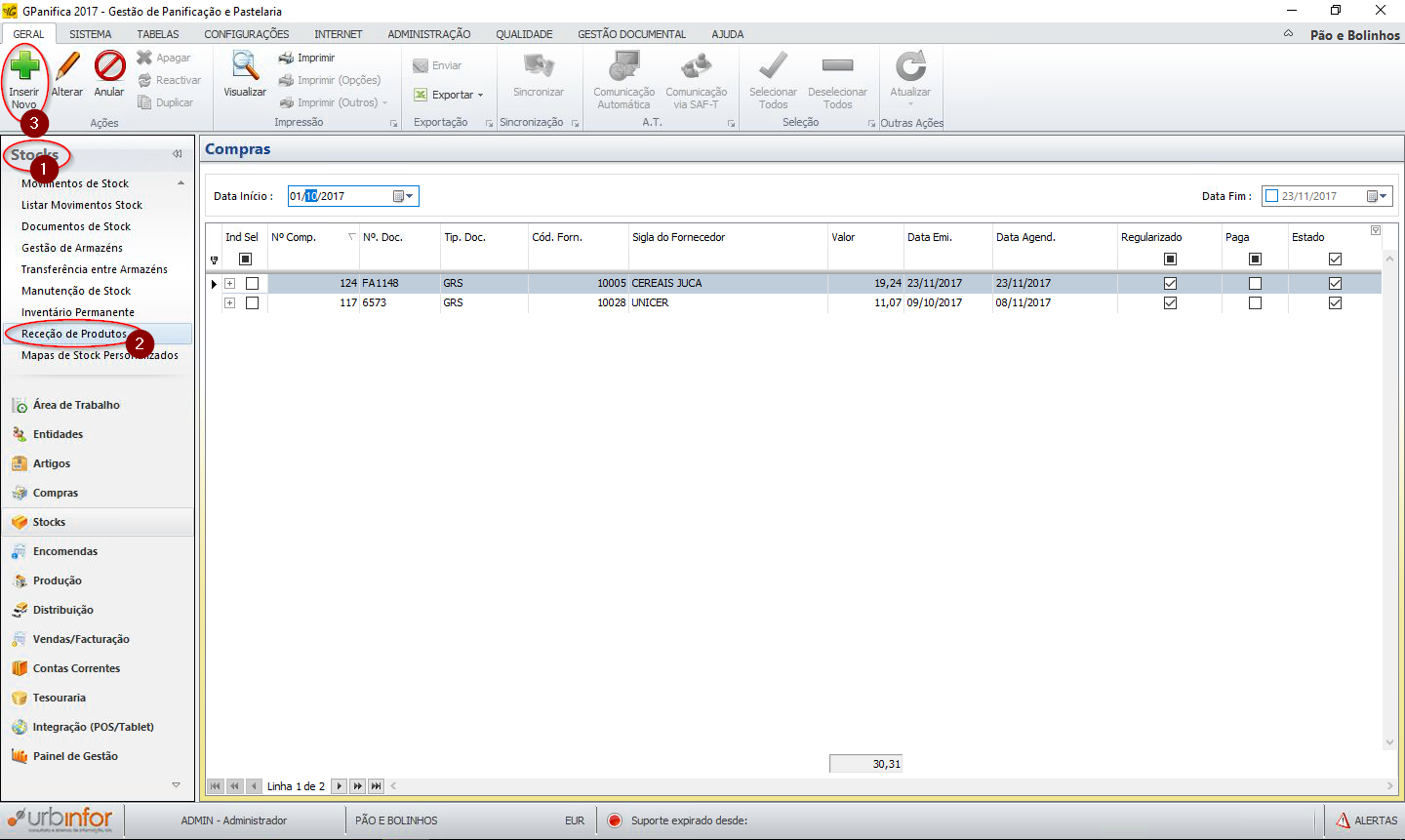The width and height of the screenshot is (1405, 840).
Task: Select Receção de Produtos in Stocks list
Action: [74, 334]
